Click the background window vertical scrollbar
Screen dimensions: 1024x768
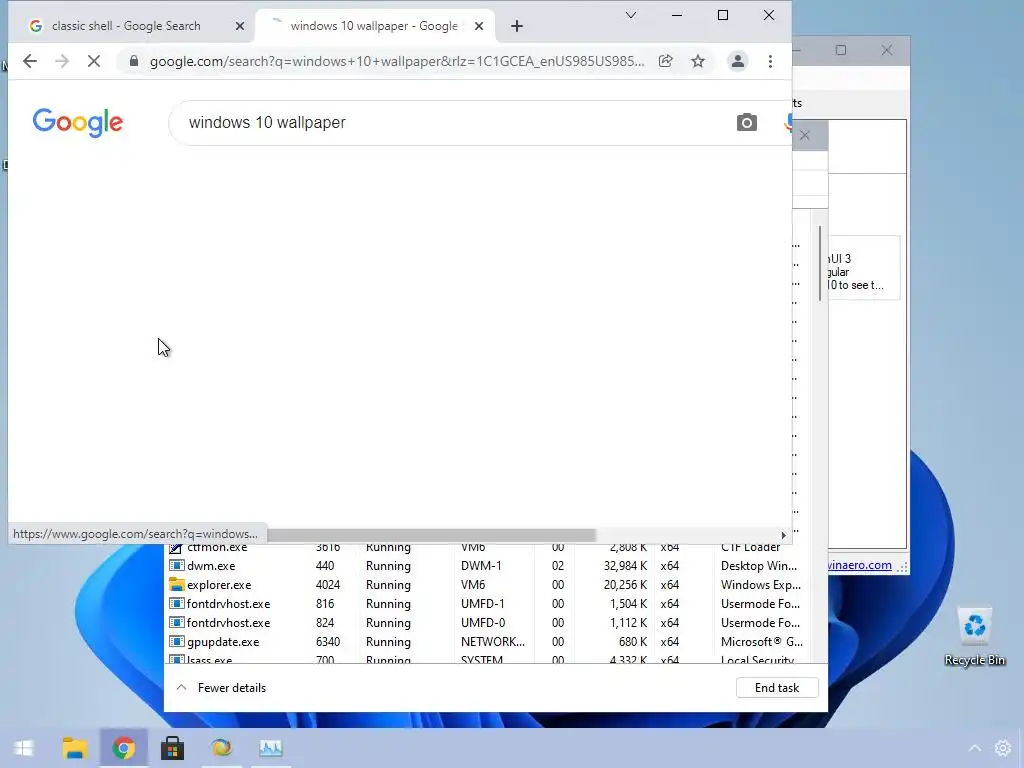pos(820,263)
